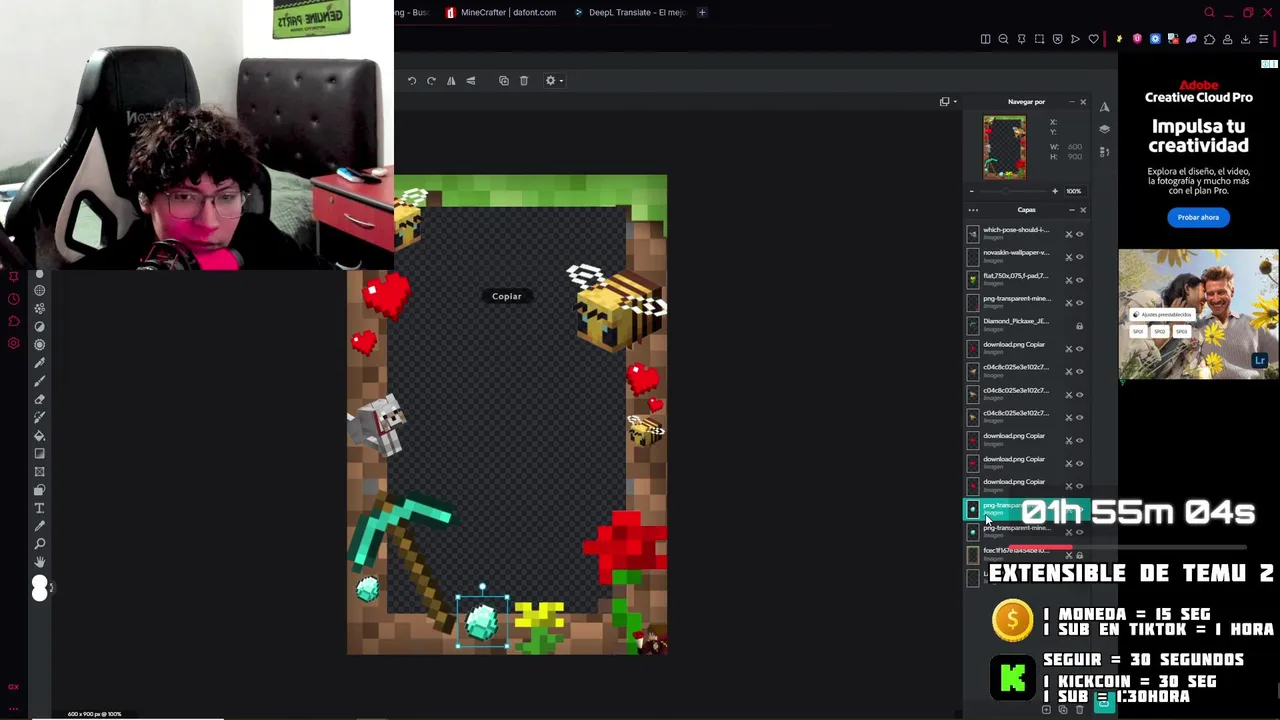1280x720 pixels.
Task: Open the Layers stack icon on the right strip
Action: pos(1104,129)
